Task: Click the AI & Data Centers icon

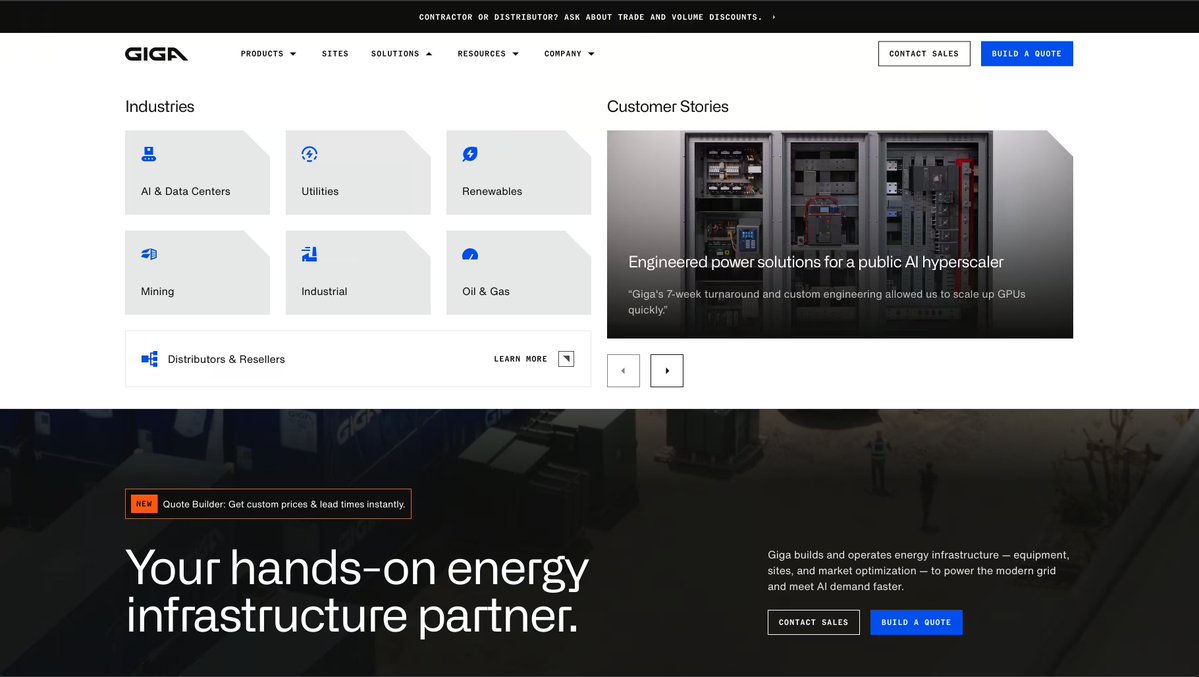Action: click(148, 155)
